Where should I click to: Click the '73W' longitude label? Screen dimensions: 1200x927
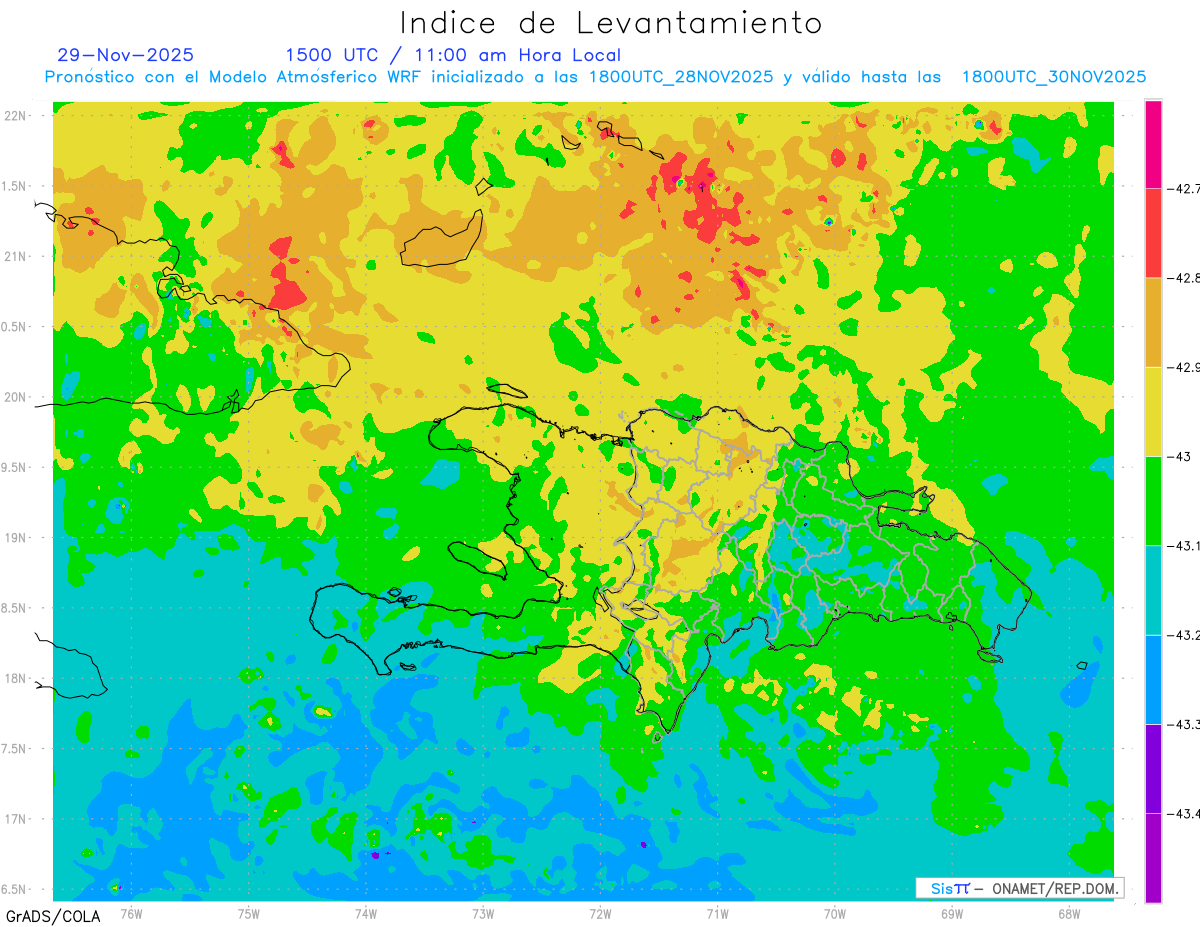pyautogui.click(x=483, y=914)
